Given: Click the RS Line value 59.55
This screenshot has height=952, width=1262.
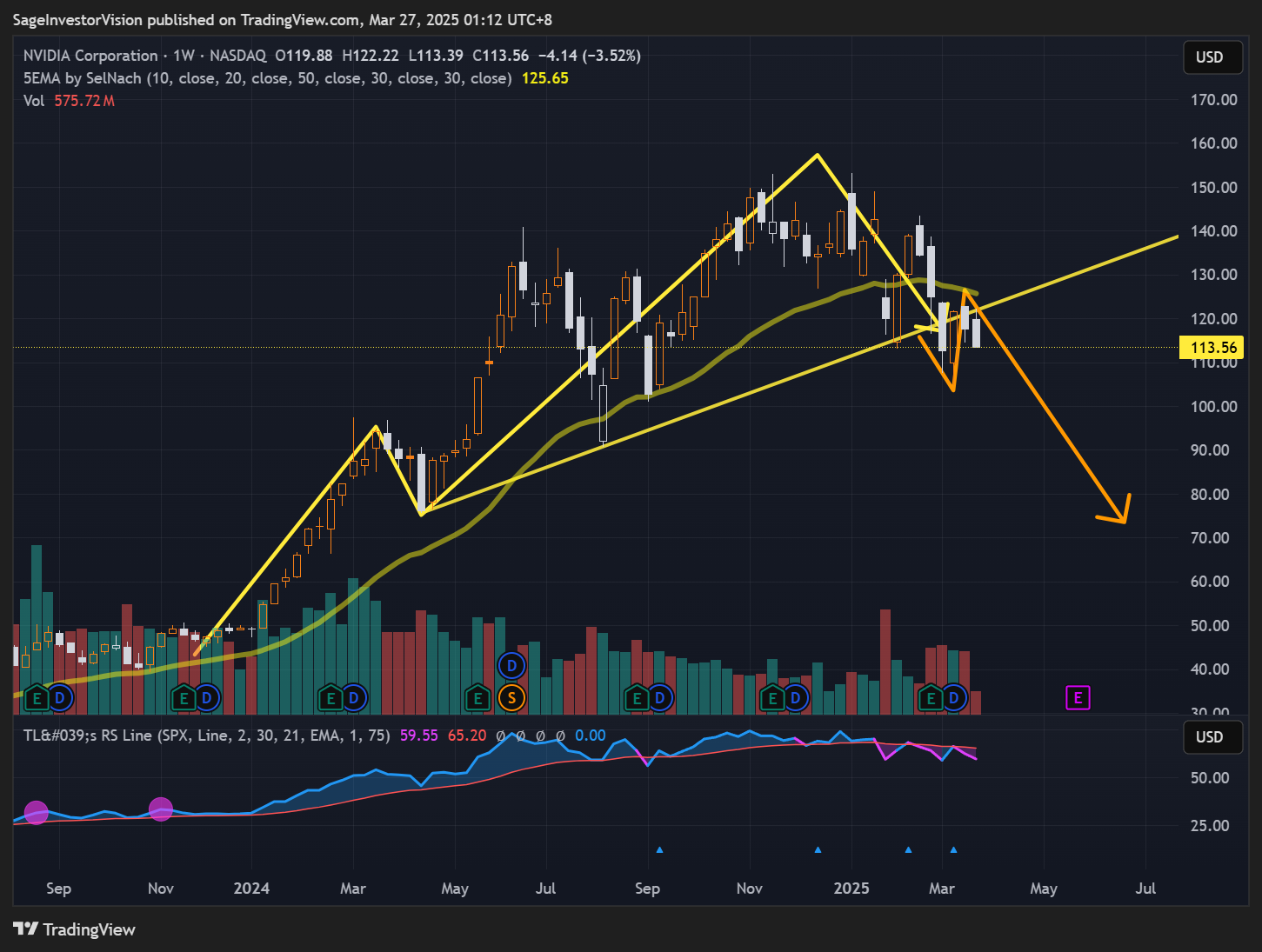Looking at the screenshot, I should tap(419, 736).
